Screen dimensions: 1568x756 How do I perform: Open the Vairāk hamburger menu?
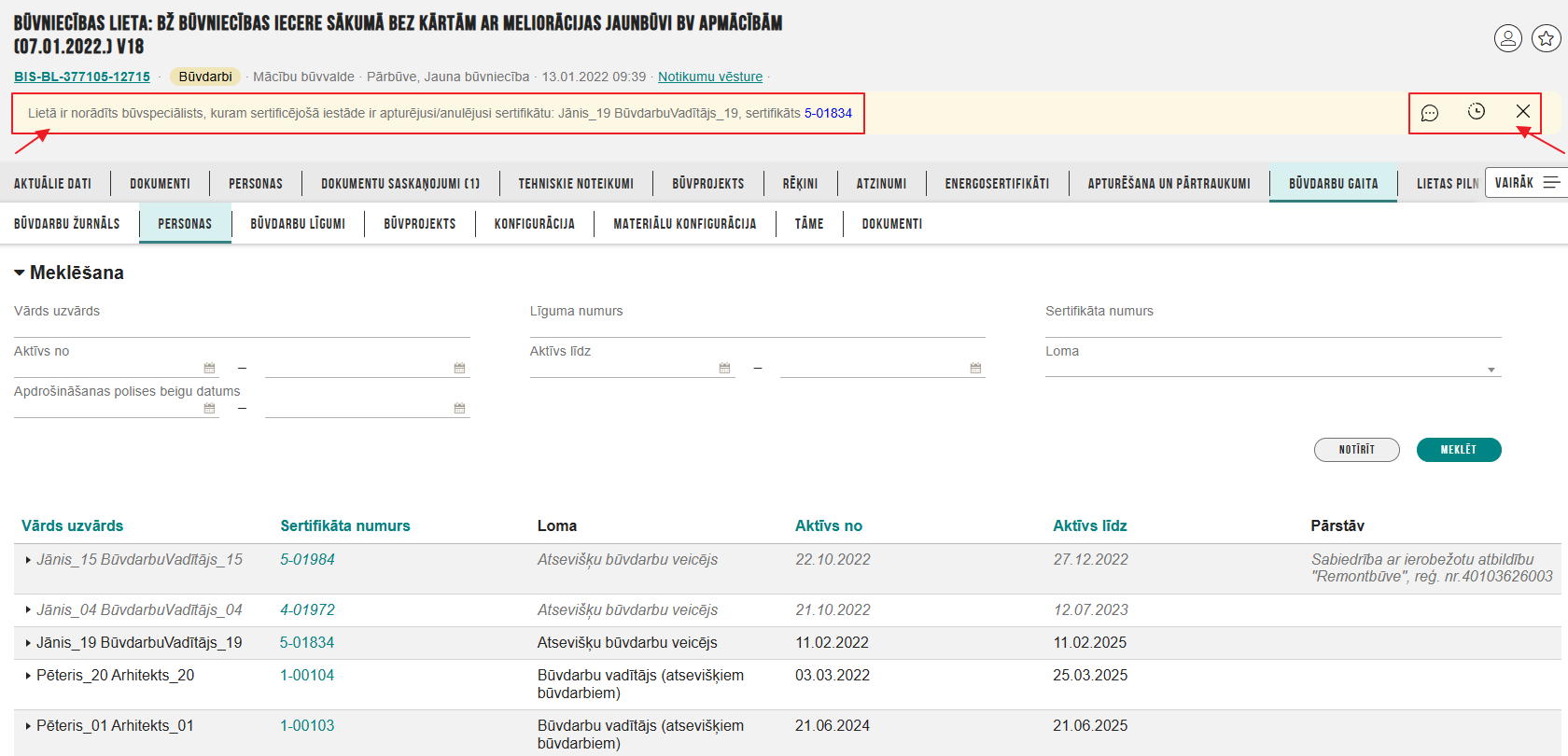(1526, 183)
